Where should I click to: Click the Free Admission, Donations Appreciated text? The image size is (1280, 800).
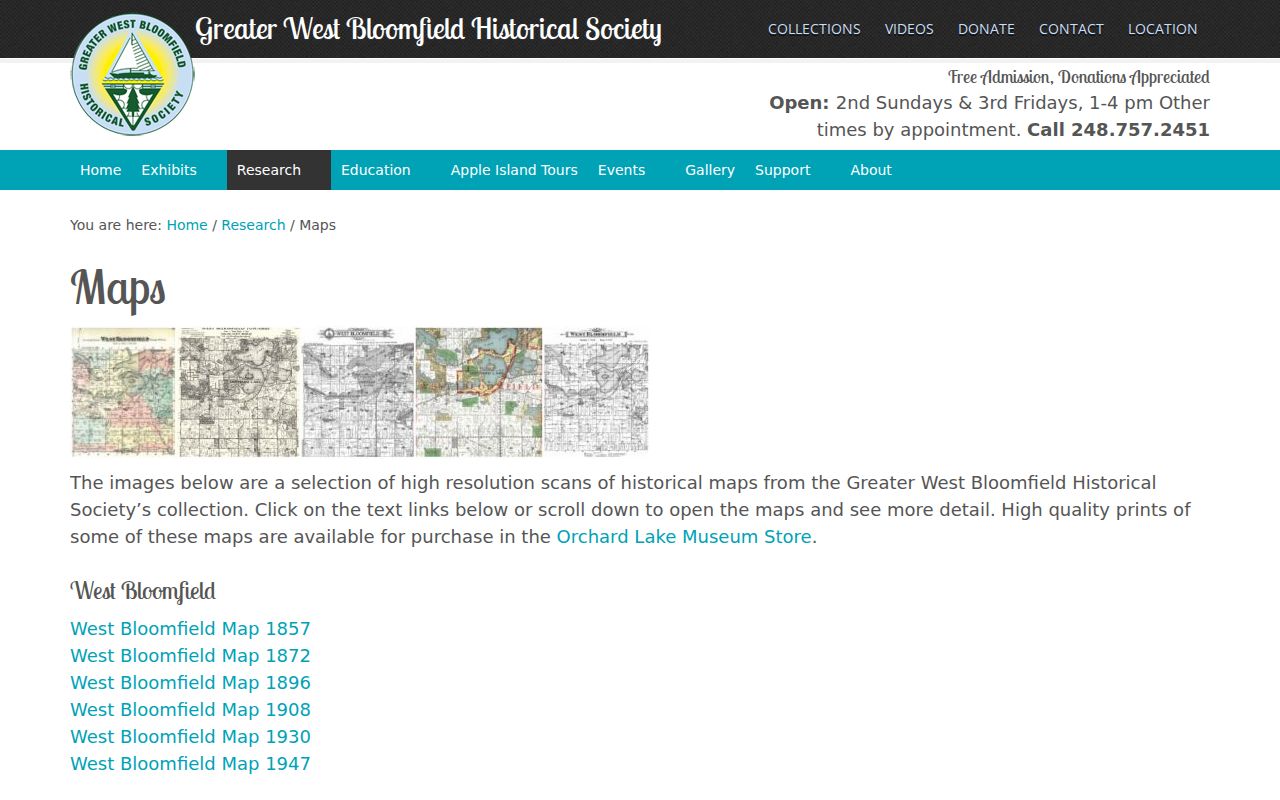click(1079, 77)
